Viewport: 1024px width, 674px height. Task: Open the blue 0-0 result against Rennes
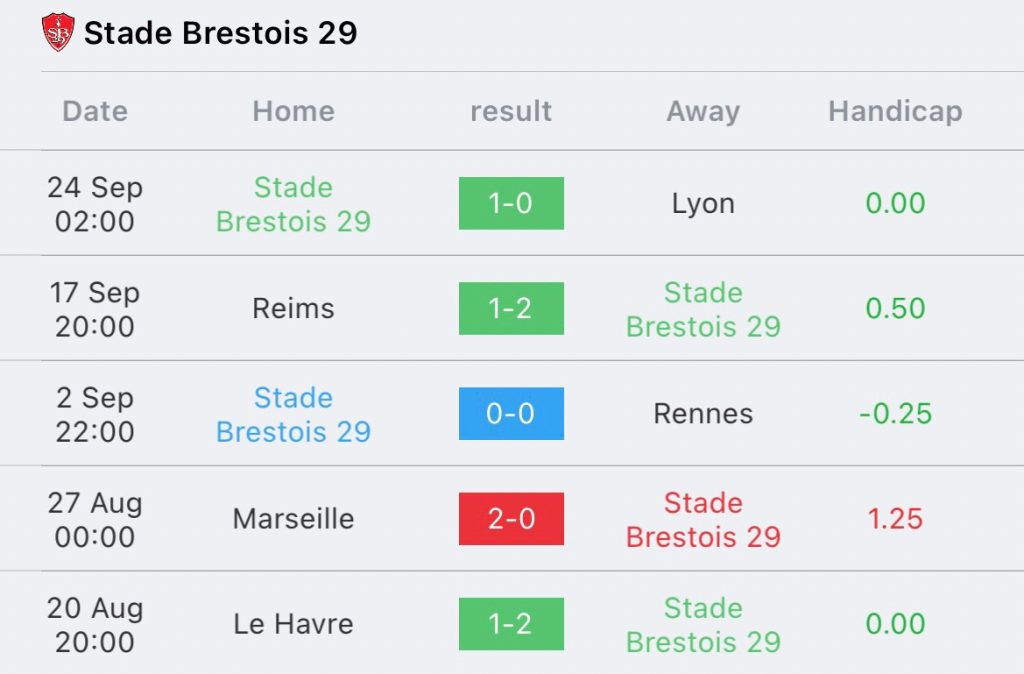[x=511, y=414]
